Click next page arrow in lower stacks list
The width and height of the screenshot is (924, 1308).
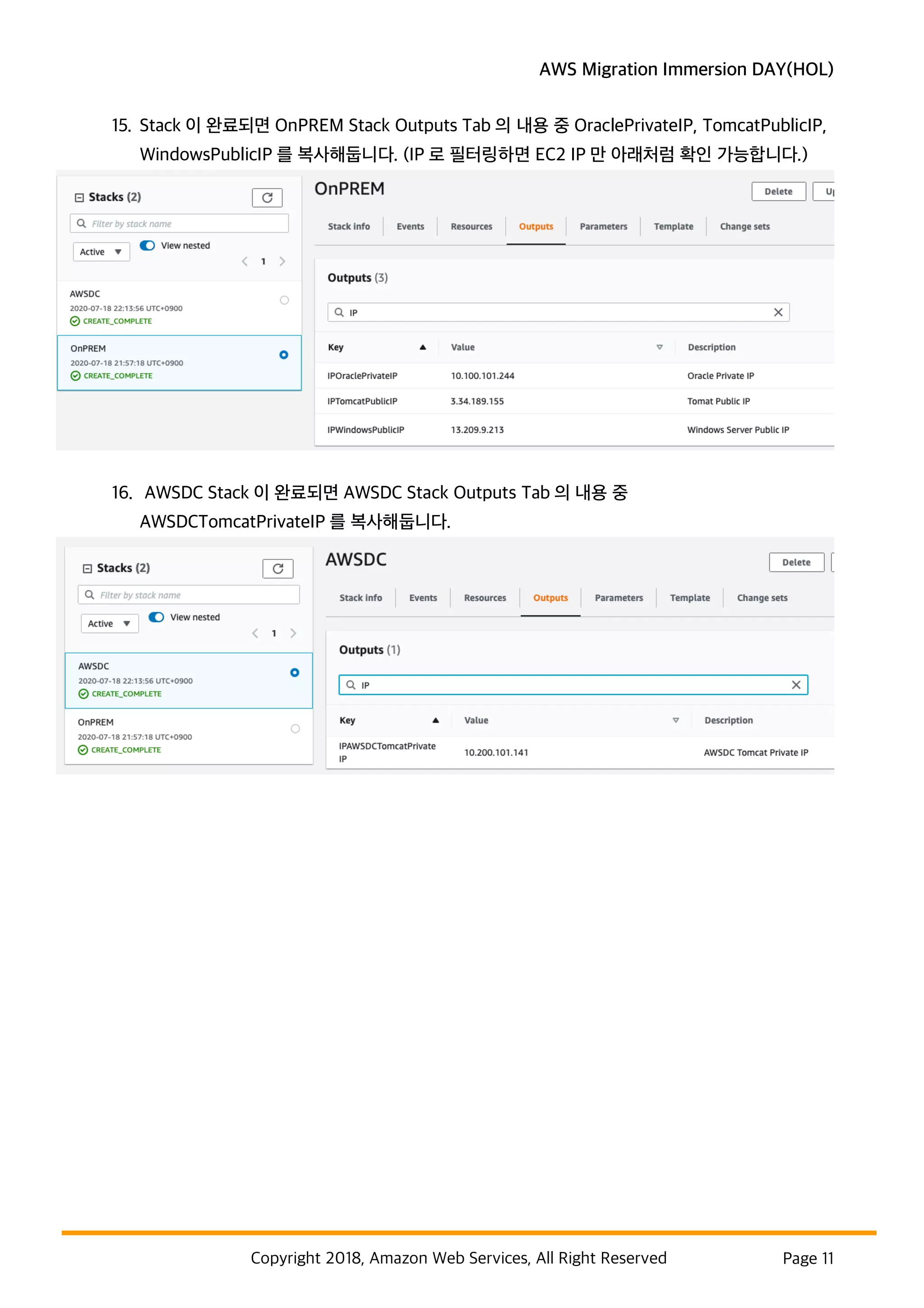pos(293,634)
